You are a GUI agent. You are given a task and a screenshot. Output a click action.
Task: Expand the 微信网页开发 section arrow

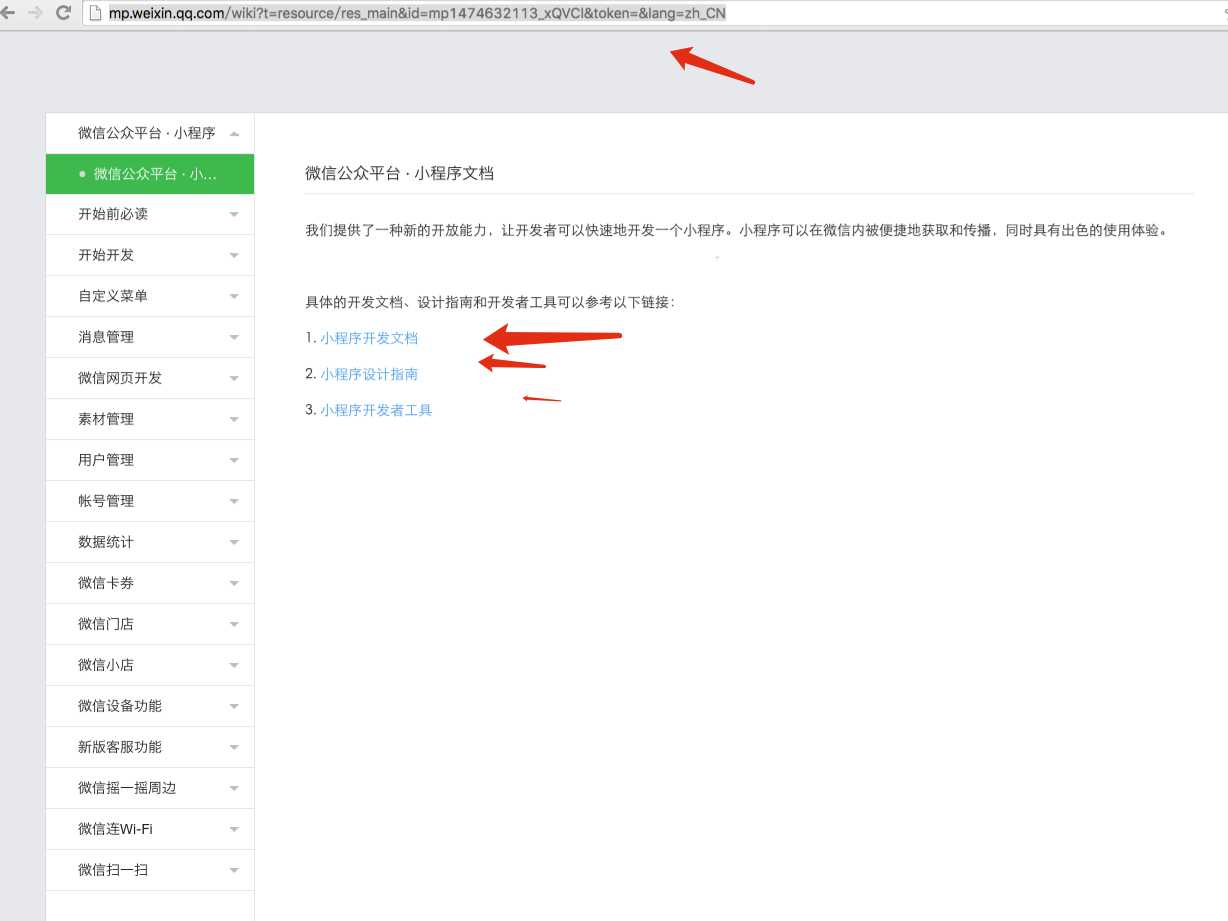tap(234, 378)
